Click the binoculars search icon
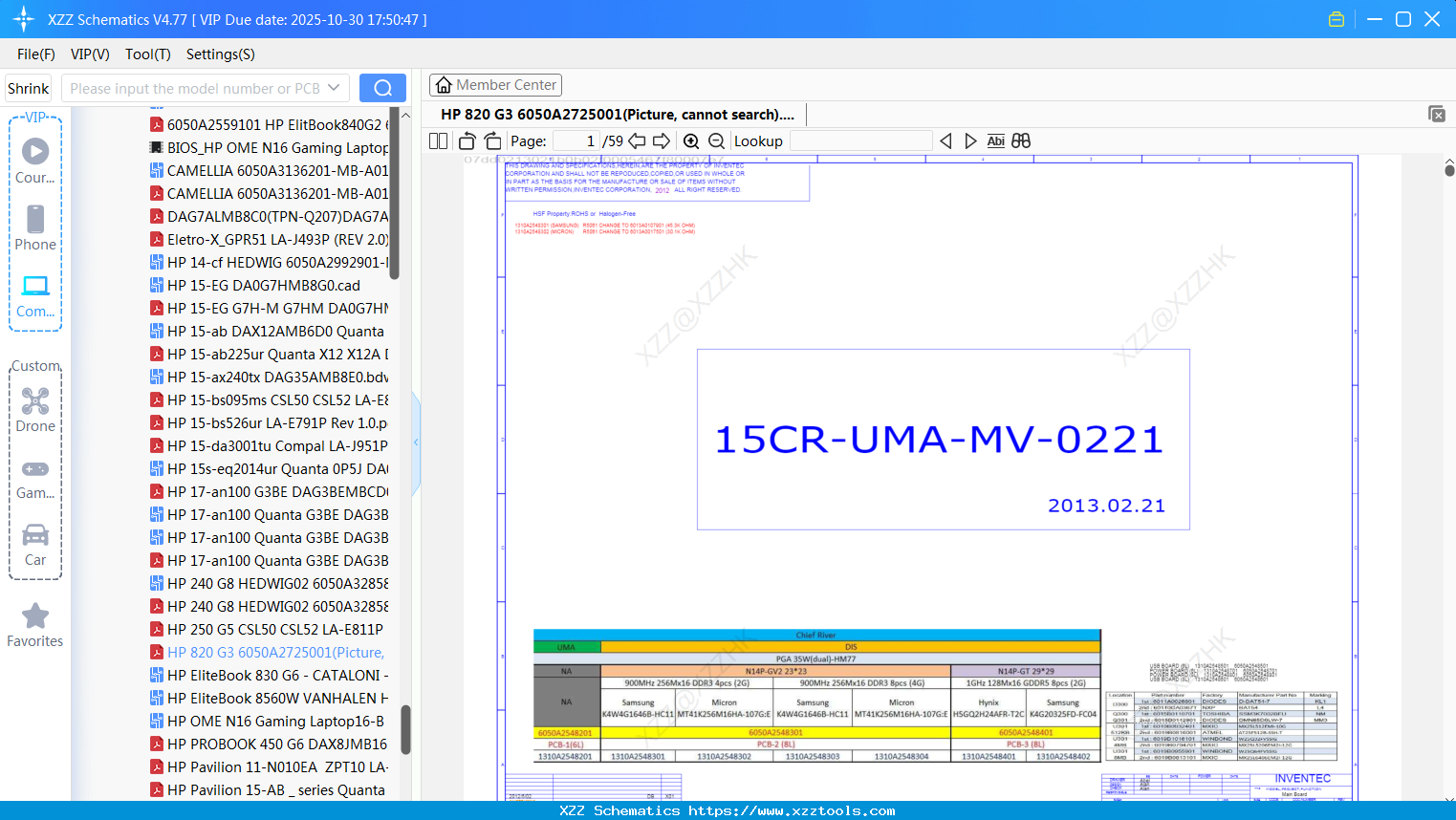The height and width of the screenshot is (820, 1456). click(1021, 140)
